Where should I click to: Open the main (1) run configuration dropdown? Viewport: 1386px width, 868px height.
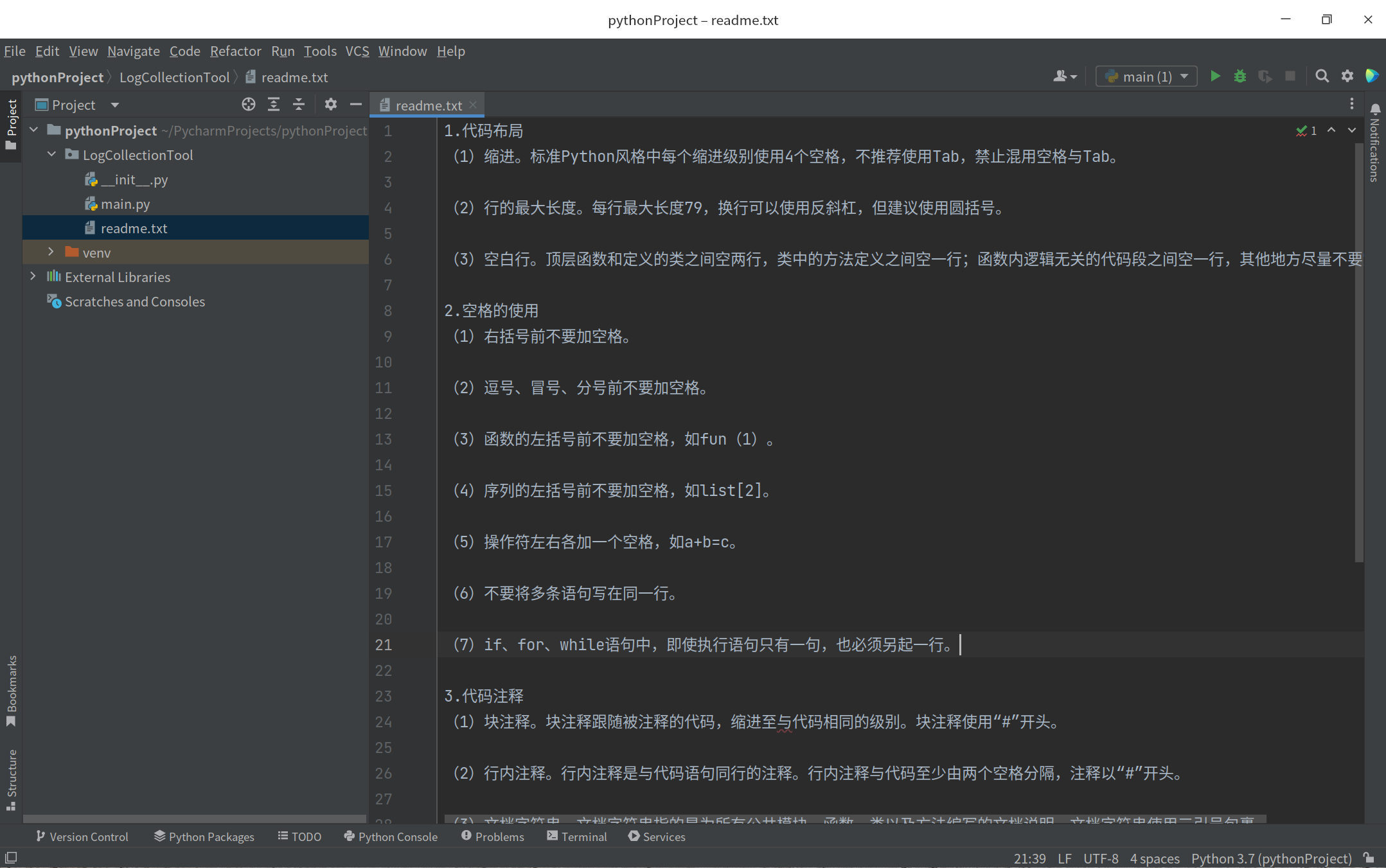tap(1146, 76)
